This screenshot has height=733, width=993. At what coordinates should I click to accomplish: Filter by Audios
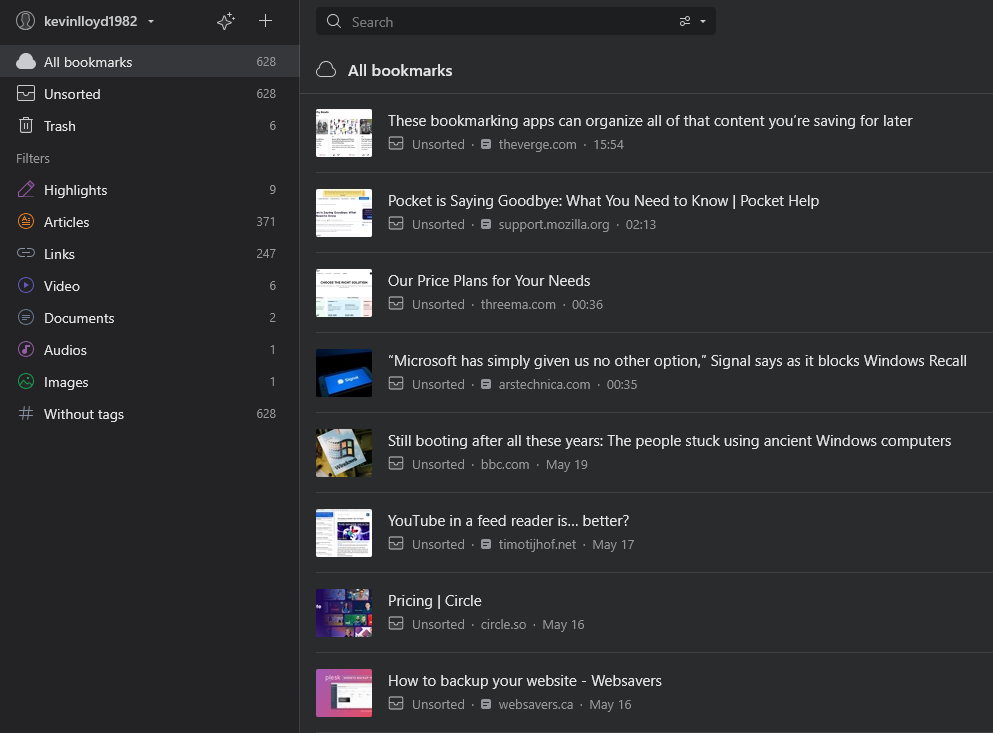tap(149, 350)
